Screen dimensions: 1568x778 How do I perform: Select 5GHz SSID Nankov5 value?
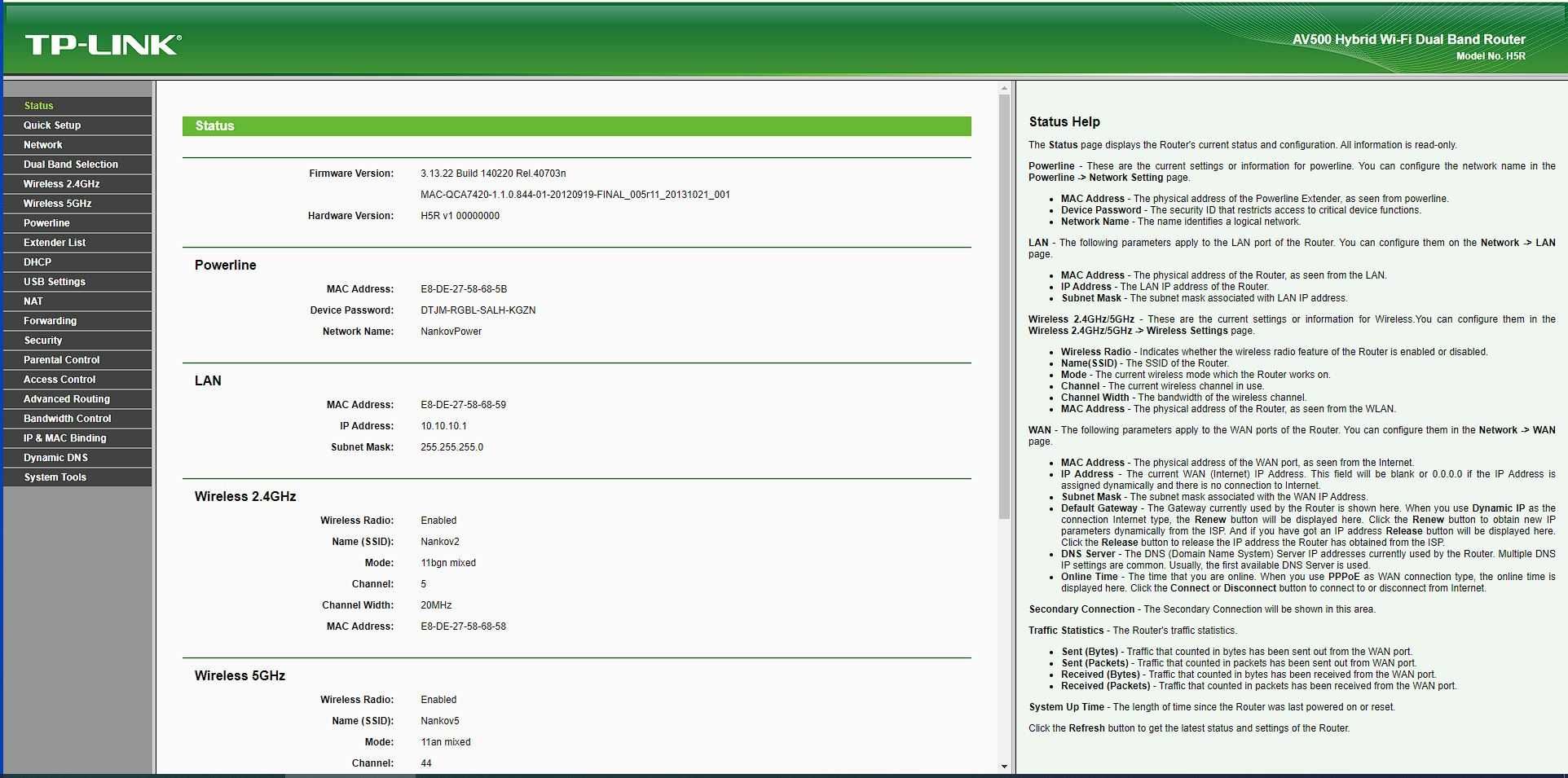point(440,721)
